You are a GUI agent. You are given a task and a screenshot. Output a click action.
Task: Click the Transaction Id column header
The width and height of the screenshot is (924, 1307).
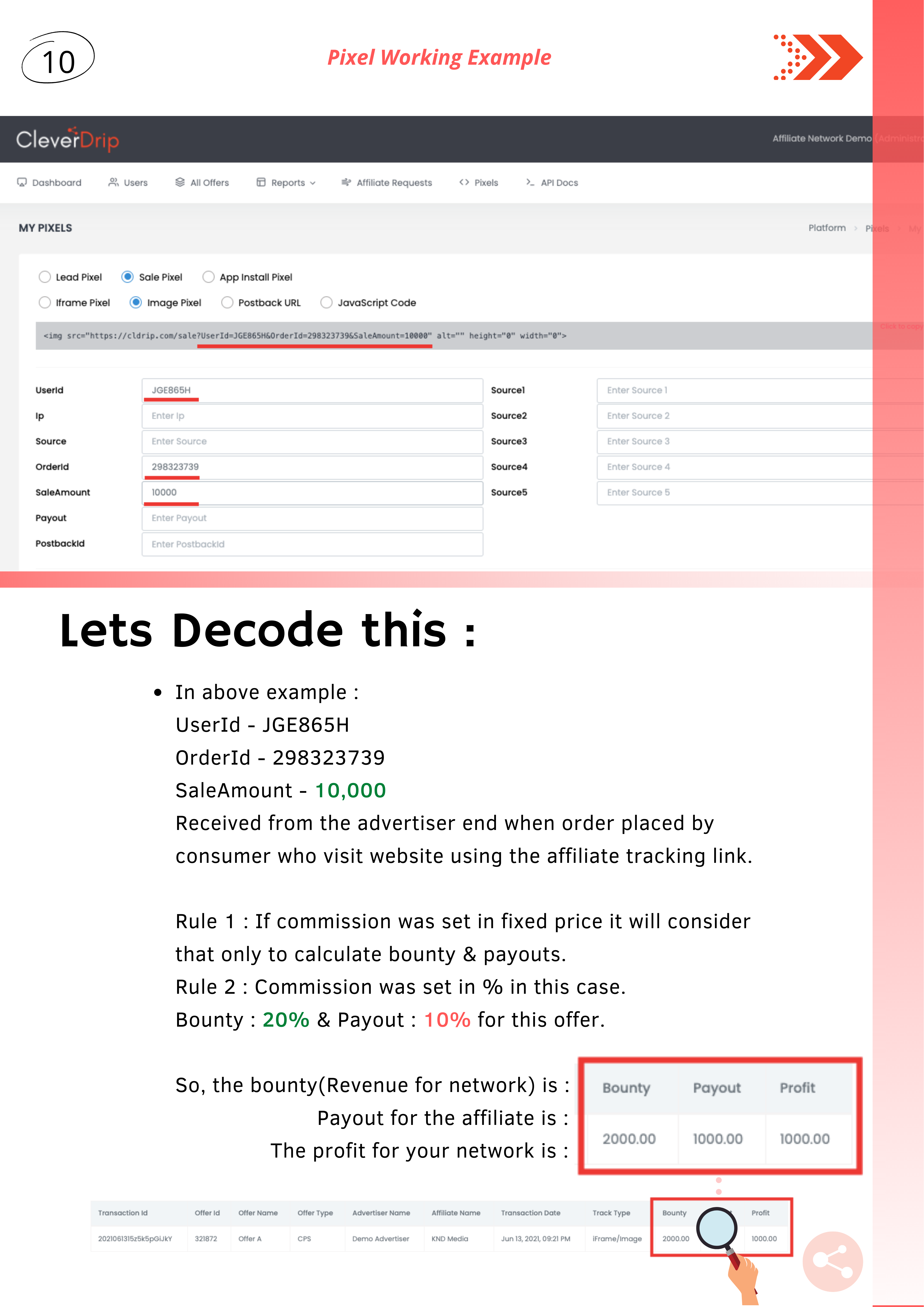click(123, 1213)
